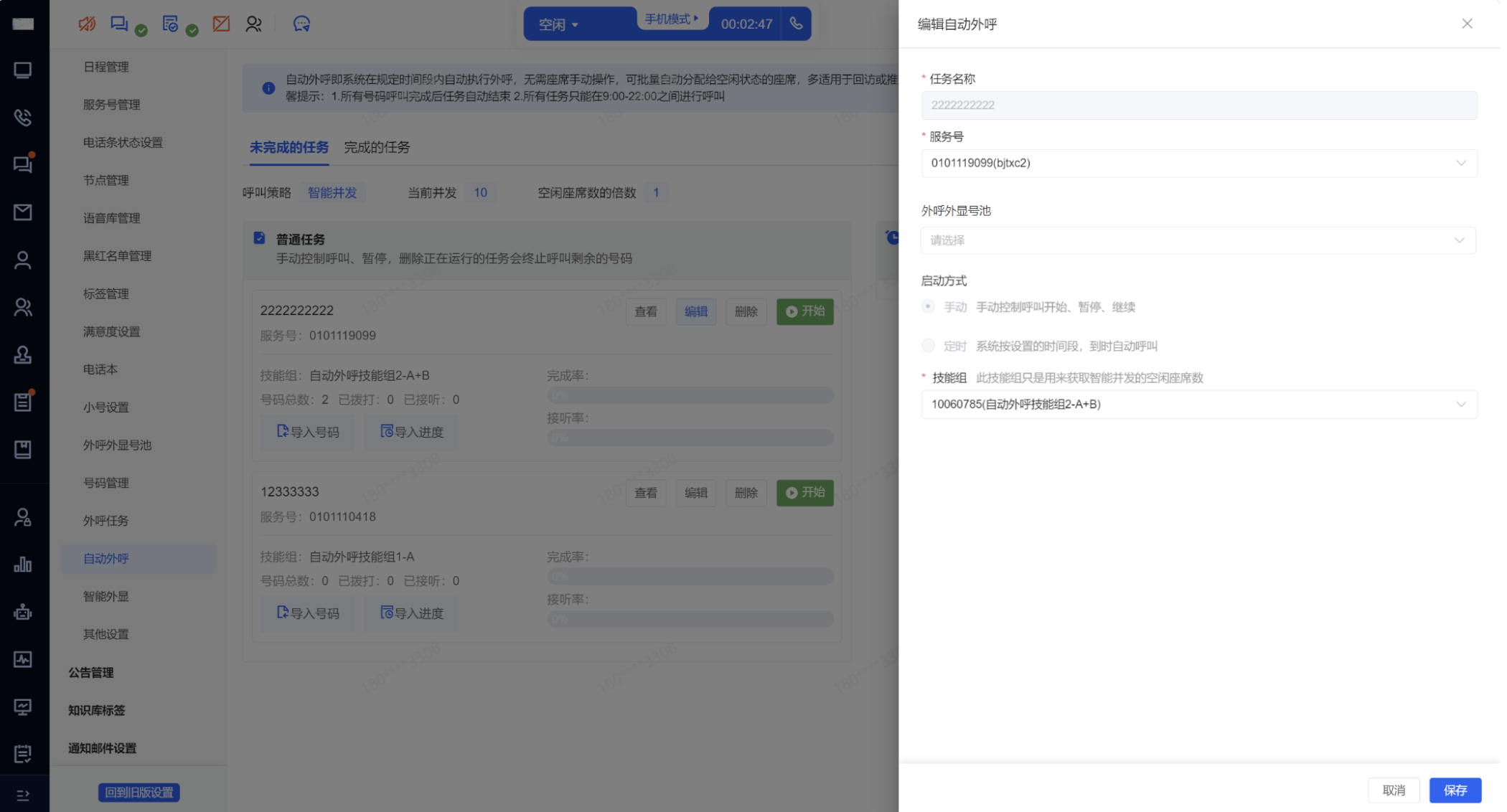This screenshot has height=812, width=1507.
Task: Click 智能并发 call strategy tag
Action: point(332,192)
